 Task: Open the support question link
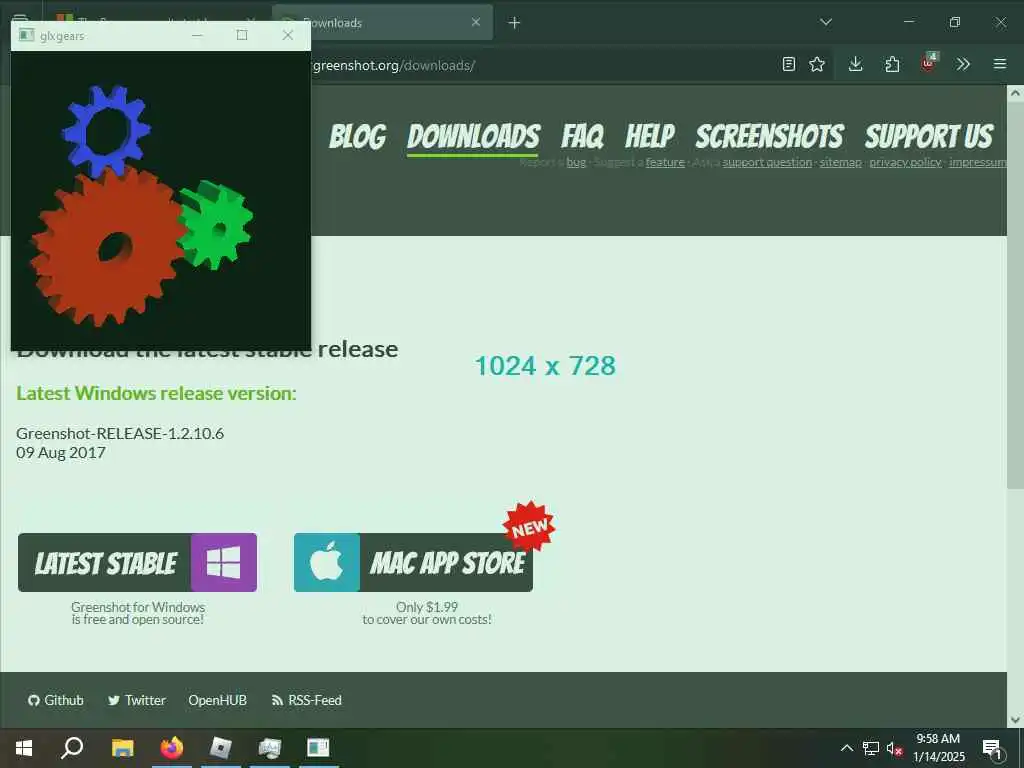click(767, 162)
